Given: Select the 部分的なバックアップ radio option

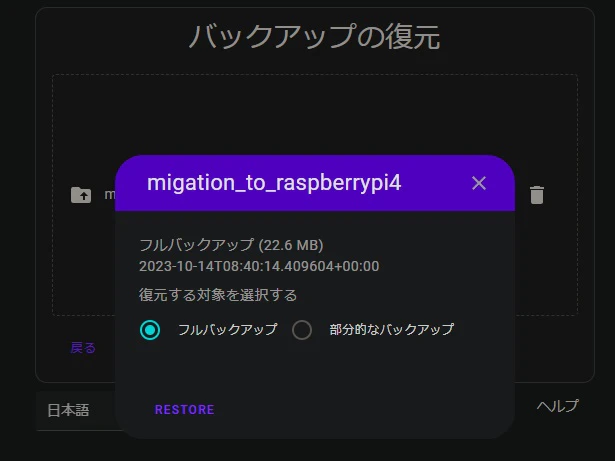Looking at the screenshot, I should point(302,330).
